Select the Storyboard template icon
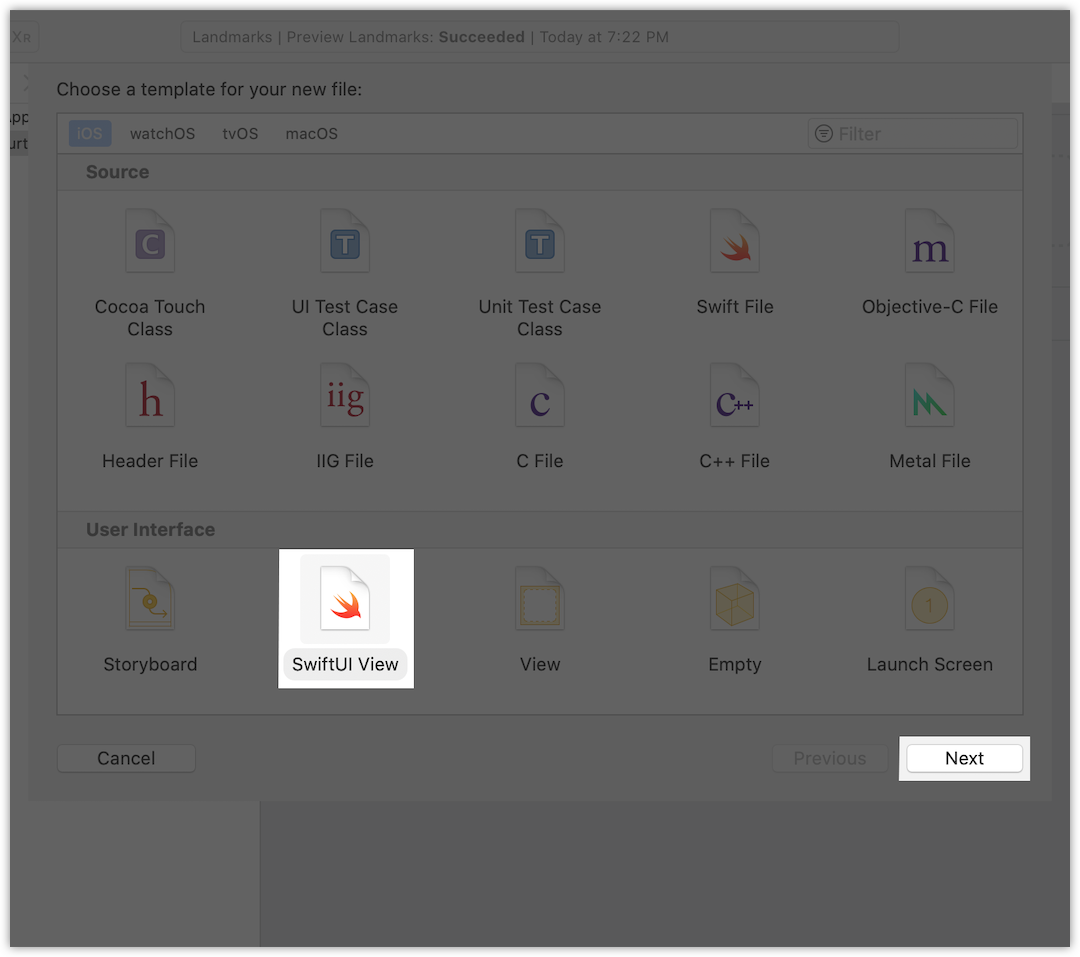 (150, 599)
